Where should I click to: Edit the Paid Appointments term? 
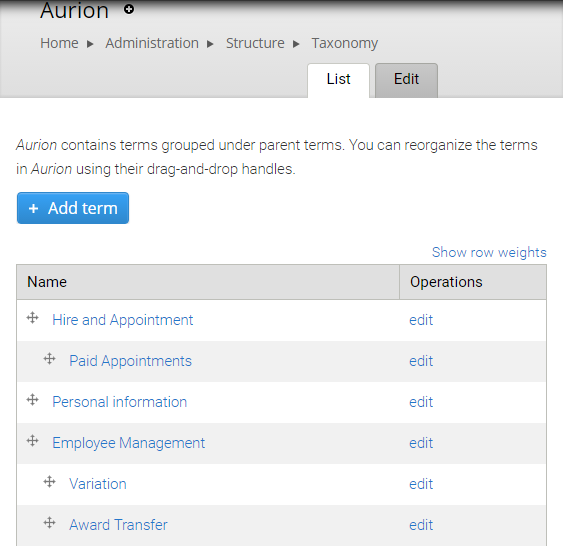coord(421,361)
